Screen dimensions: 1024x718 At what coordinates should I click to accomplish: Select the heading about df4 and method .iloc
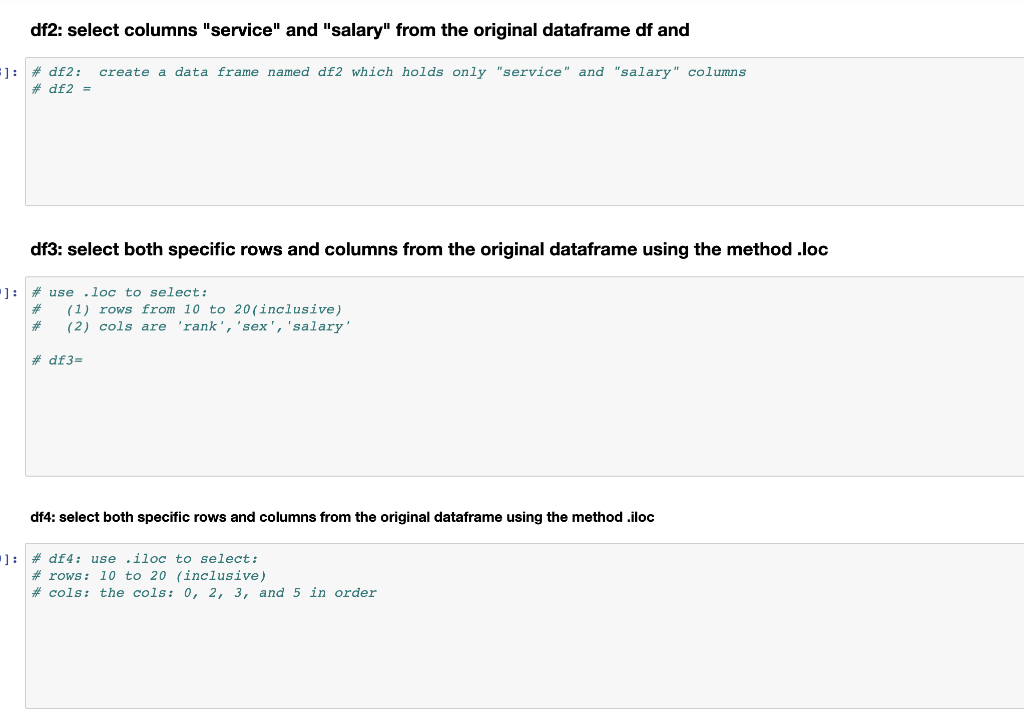coord(342,517)
